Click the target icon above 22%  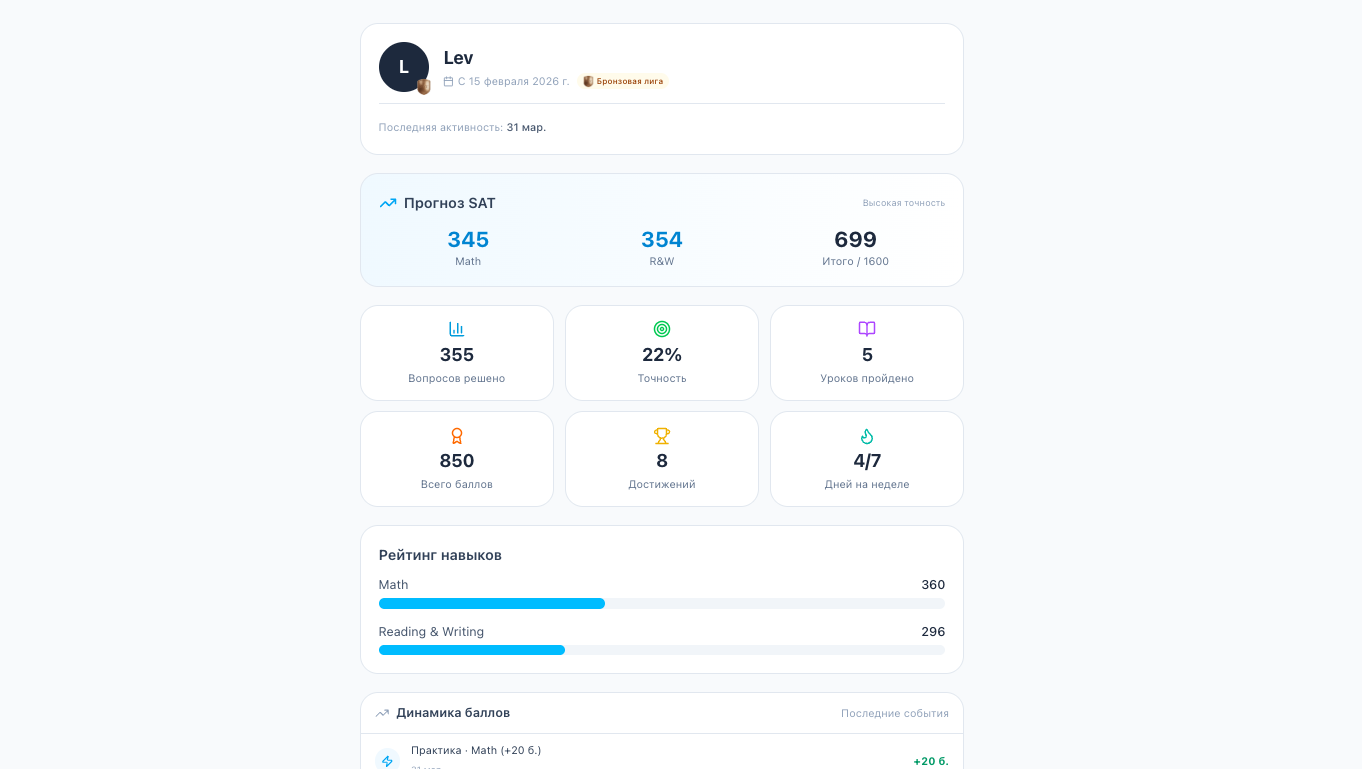[x=662, y=329]
